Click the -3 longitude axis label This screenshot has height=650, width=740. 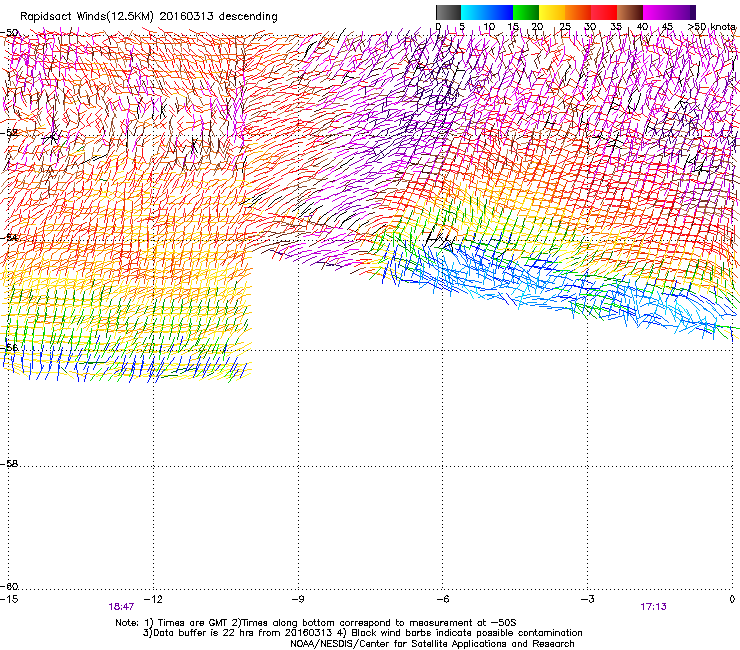pyautogui.click(x=588, y=599)
